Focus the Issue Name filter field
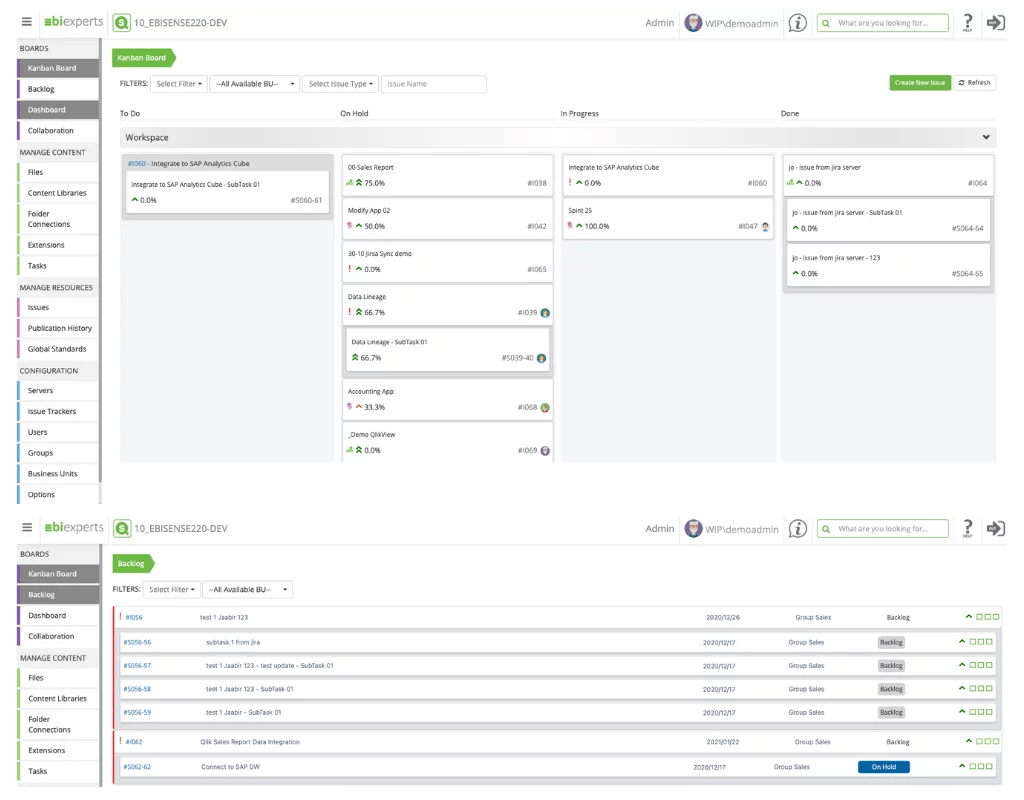Screen dimensions: 1024x800 (434, 84)
